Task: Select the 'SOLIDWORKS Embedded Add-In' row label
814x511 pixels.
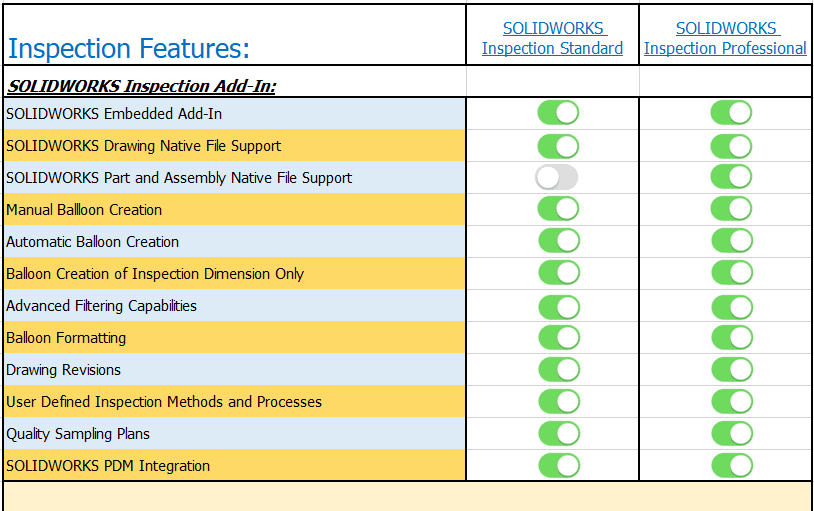Action: coord(114,114)
